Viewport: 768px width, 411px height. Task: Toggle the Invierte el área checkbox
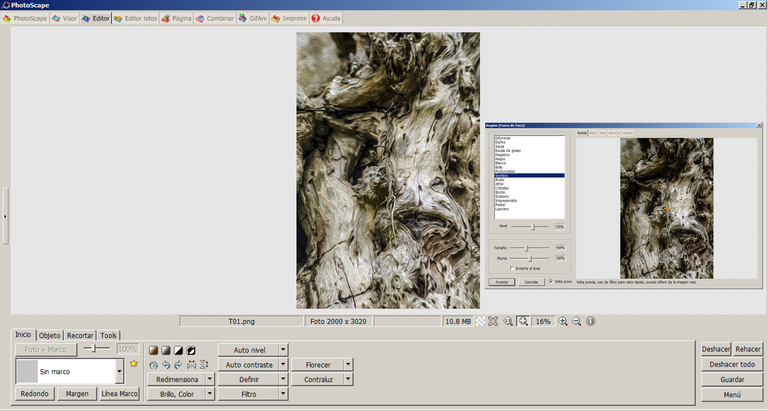click(512, 268)
